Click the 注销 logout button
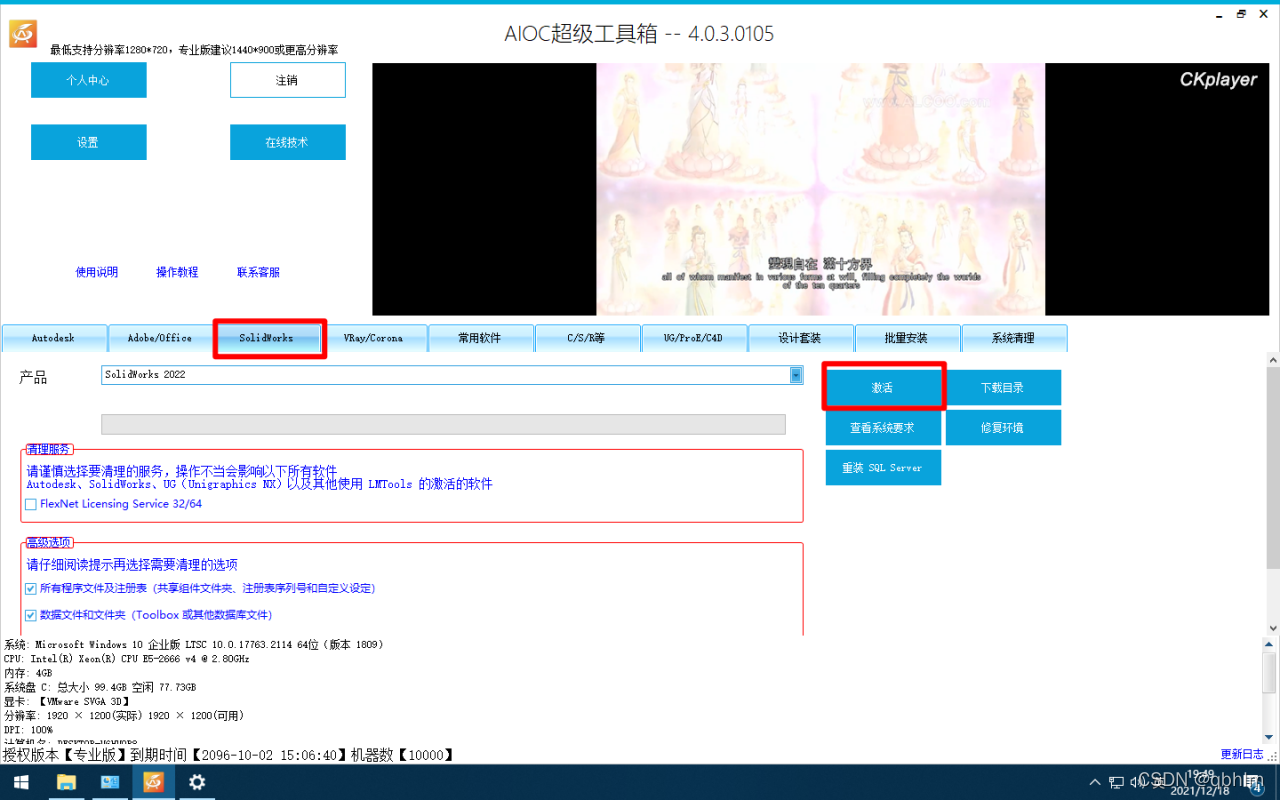The image size is (1280, 800). tap(288, 80)
